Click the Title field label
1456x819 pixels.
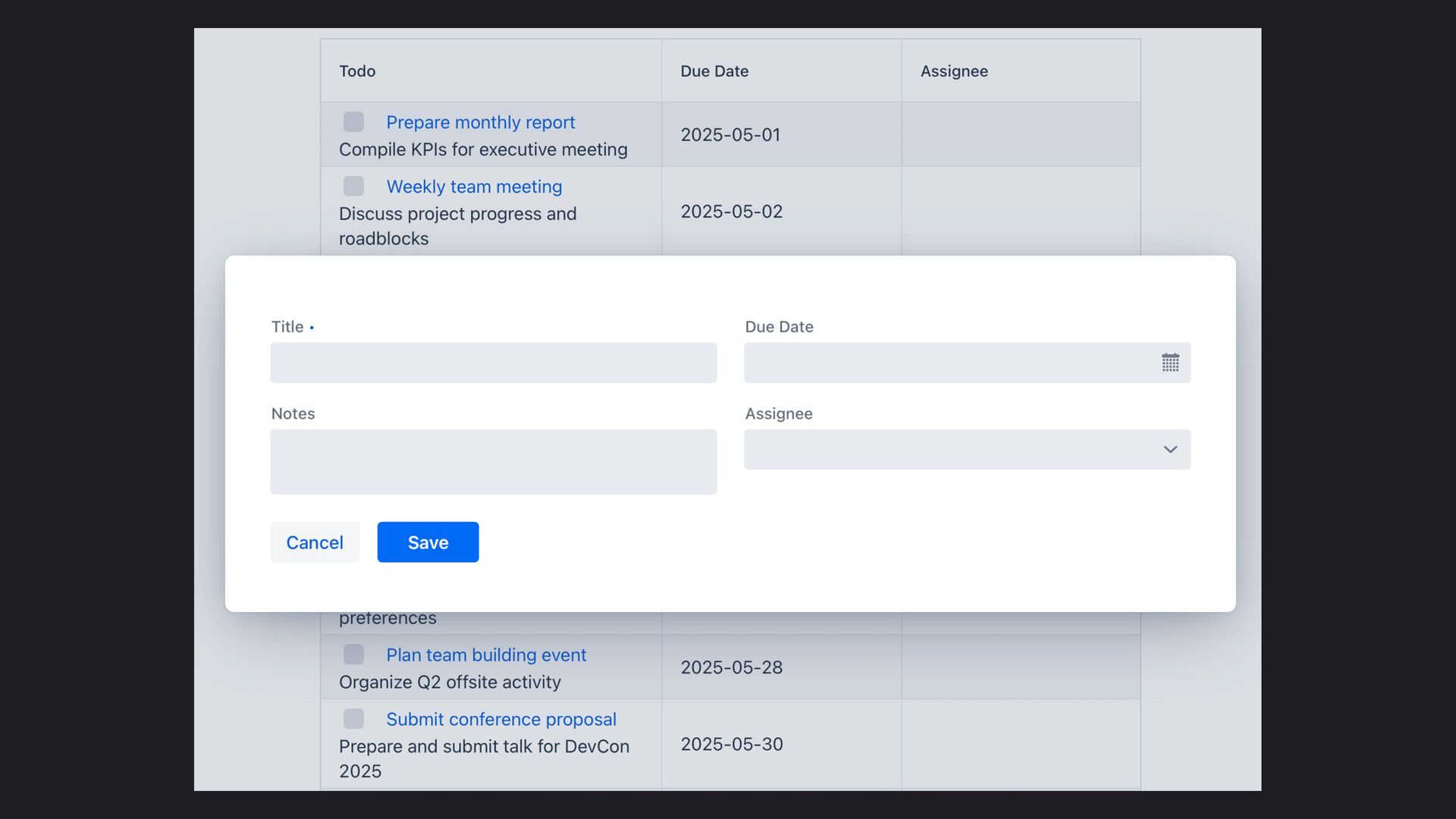[x=287, y=327]
